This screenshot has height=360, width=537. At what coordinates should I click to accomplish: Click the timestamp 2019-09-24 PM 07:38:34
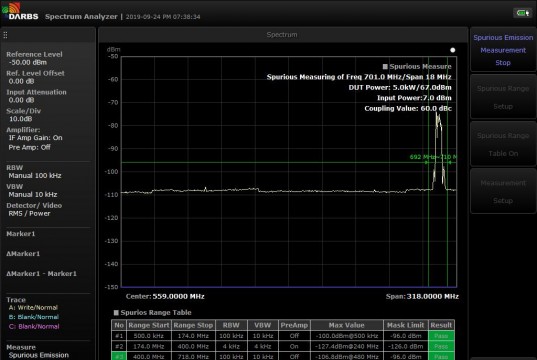click(x=163, y=17)
